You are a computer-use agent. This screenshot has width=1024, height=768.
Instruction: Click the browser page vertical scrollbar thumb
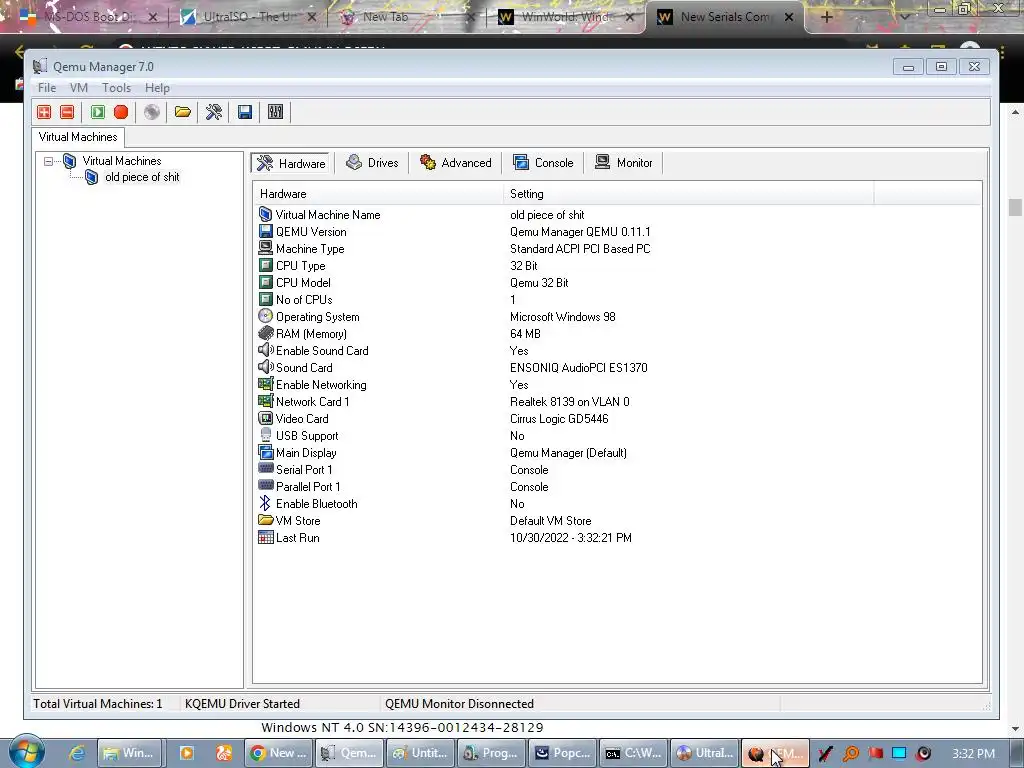tap(1015, 207)
